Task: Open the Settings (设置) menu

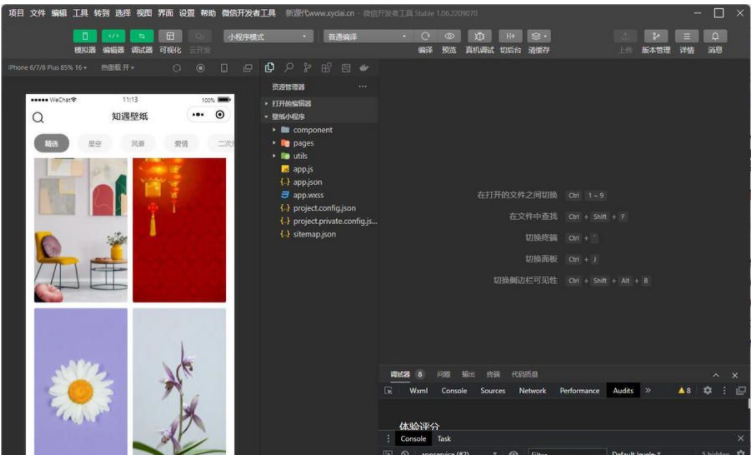Action: [187, 13]
